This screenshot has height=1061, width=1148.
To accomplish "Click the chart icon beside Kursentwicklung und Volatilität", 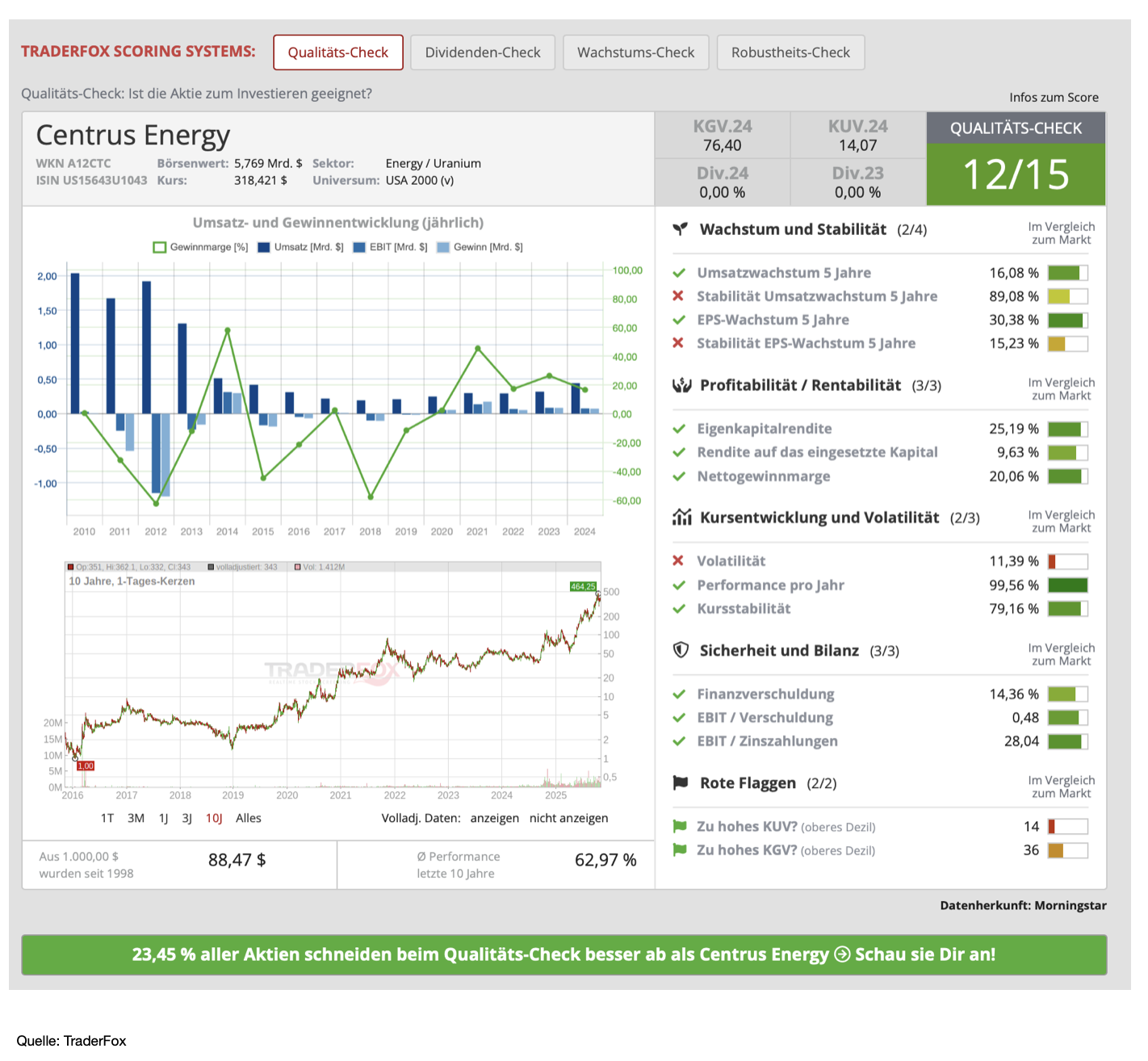I will point(681,518).
